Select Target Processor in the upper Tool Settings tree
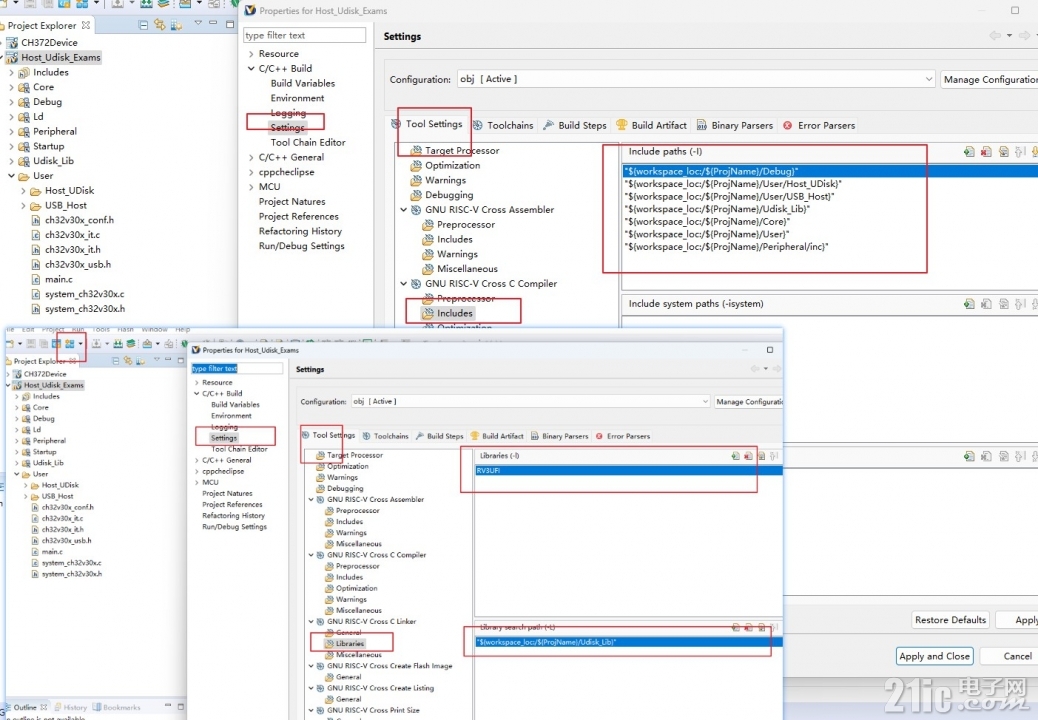1038x720 pixels. [462, 151]
